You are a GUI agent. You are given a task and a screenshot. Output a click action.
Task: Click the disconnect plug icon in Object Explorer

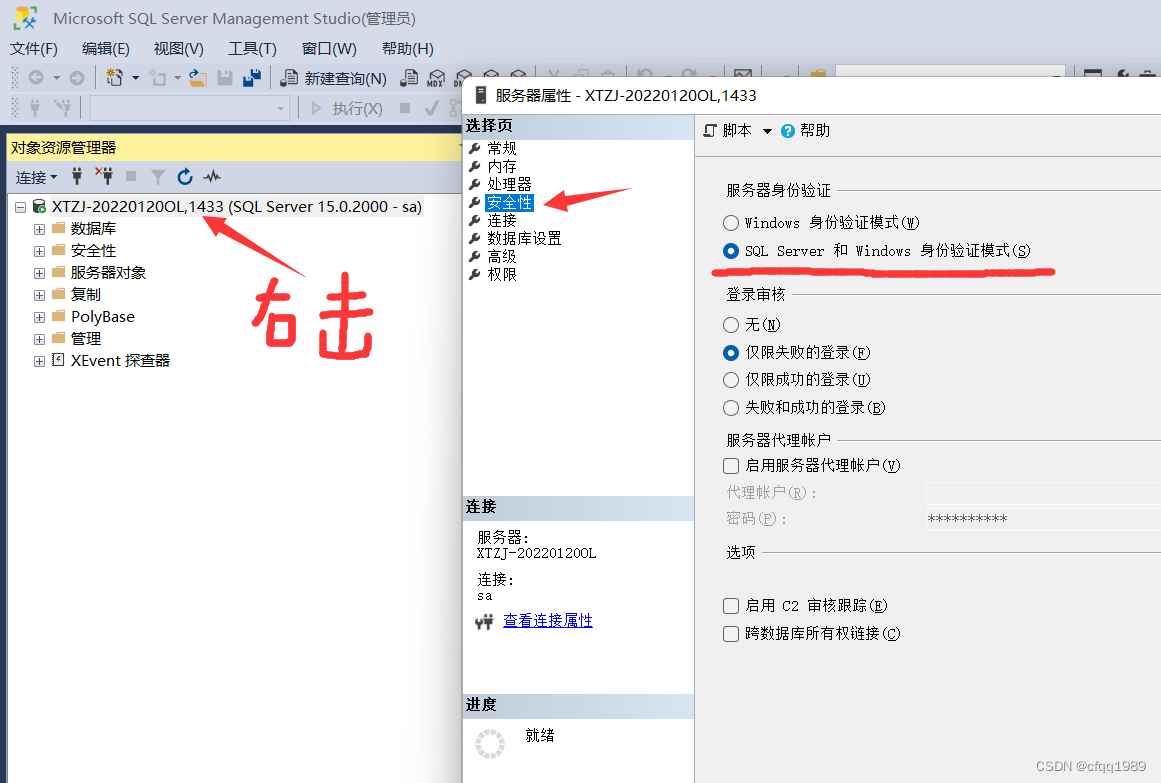[x=104, y=176]
